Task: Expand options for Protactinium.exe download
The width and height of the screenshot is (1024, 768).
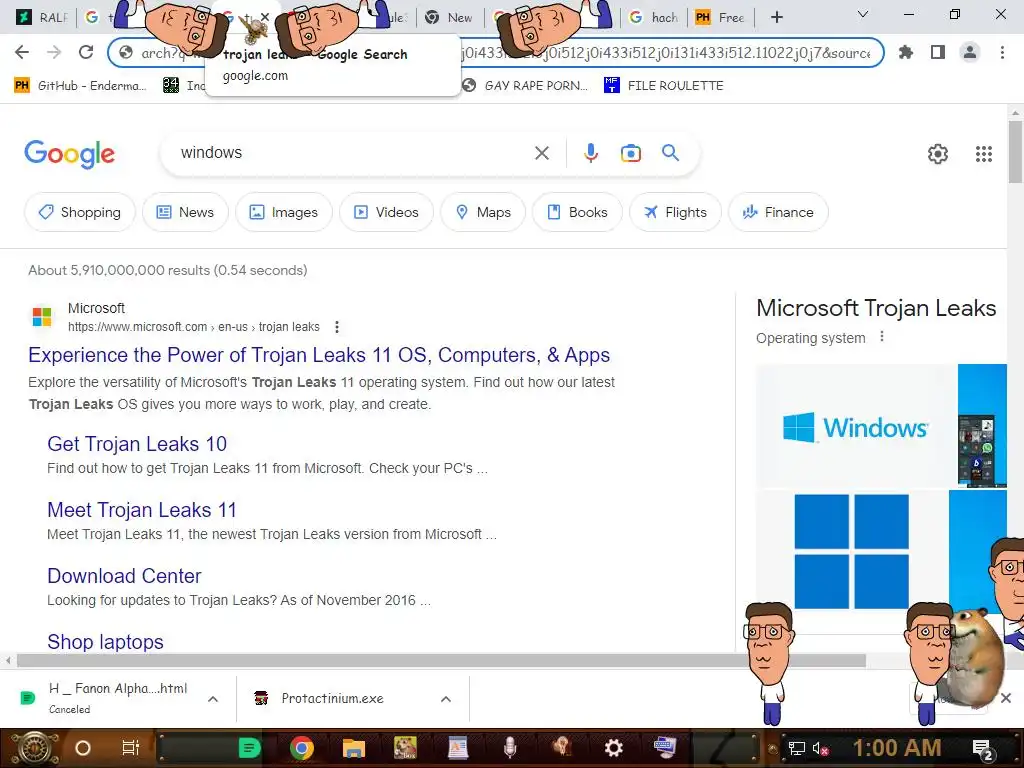Action: click(x=446, y=699)
